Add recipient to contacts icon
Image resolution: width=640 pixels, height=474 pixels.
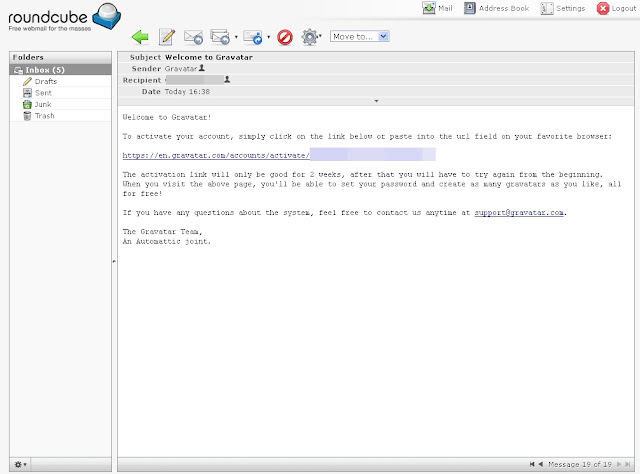click(227, 80)
